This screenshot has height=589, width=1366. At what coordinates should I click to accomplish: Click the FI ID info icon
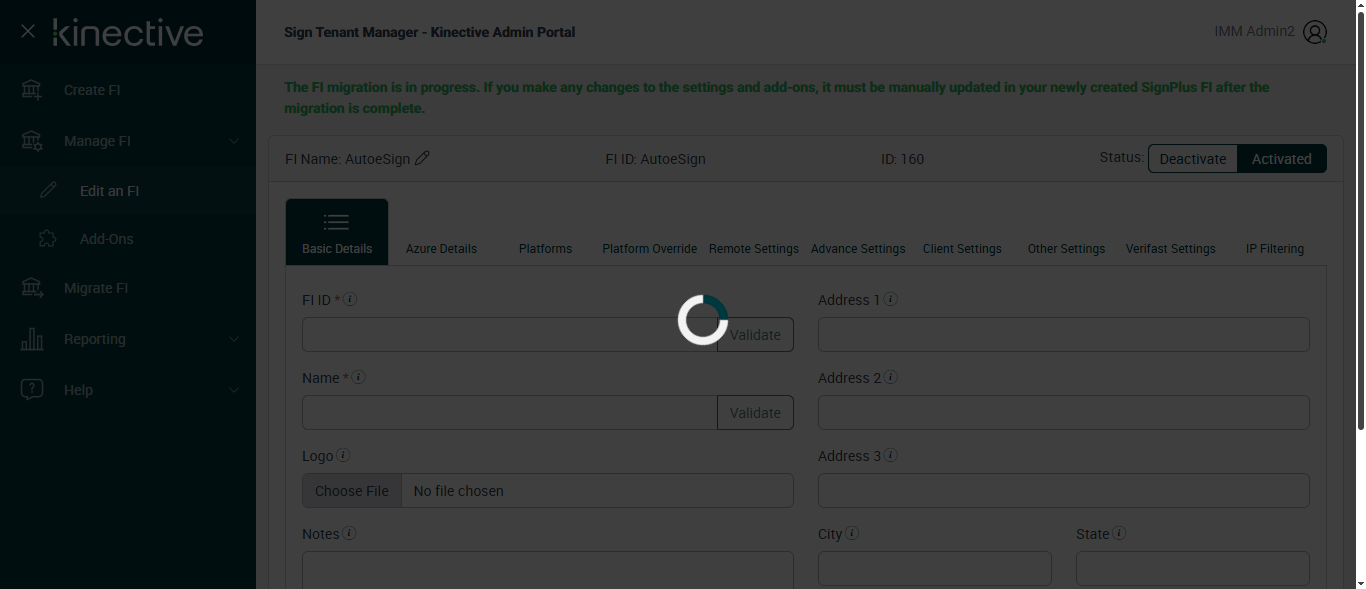(351, 299)
